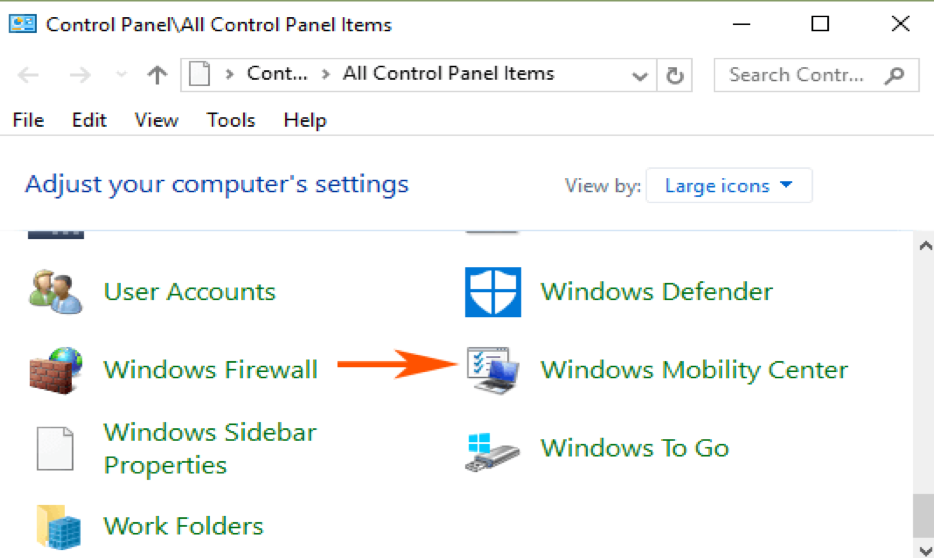Refresh the Control Panel view

tap(676, 75)
